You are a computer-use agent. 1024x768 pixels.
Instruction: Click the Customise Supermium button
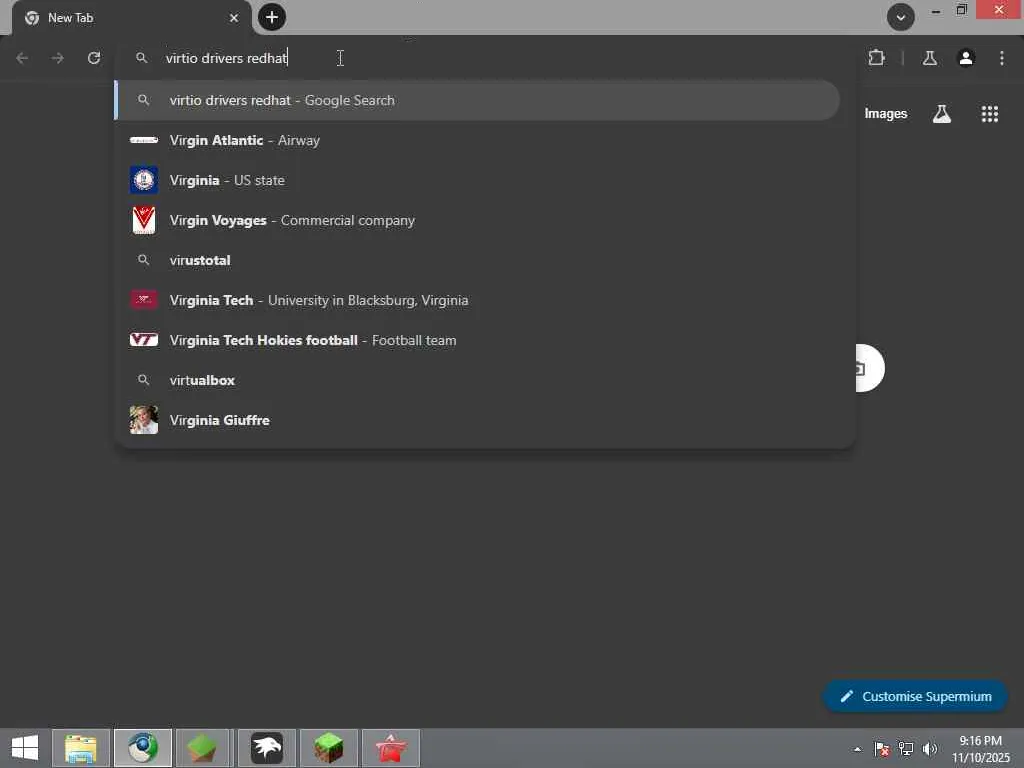[915, 696]
